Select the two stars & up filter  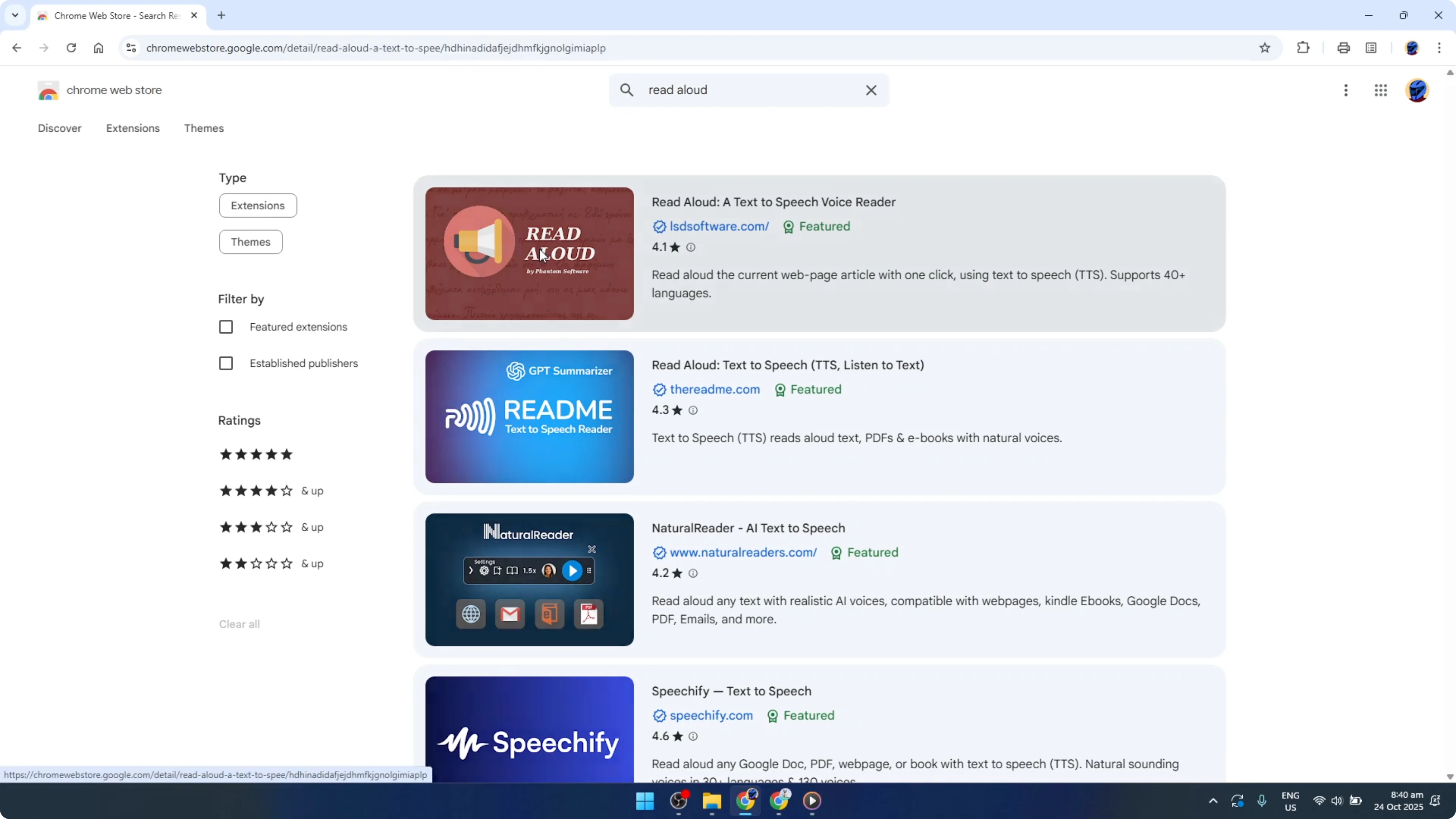pyautogui.click(x=271, y=563)
